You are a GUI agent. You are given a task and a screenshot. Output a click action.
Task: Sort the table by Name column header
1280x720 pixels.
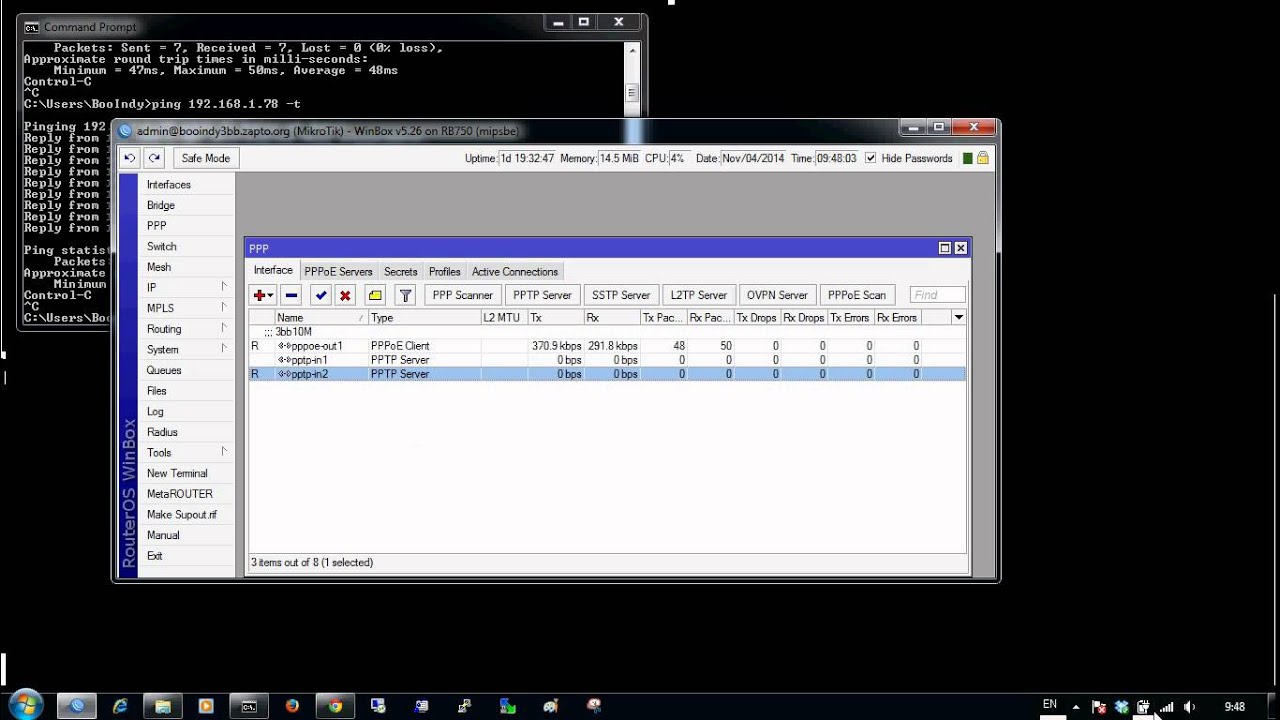pyautogui.click(x=321, y=317)
